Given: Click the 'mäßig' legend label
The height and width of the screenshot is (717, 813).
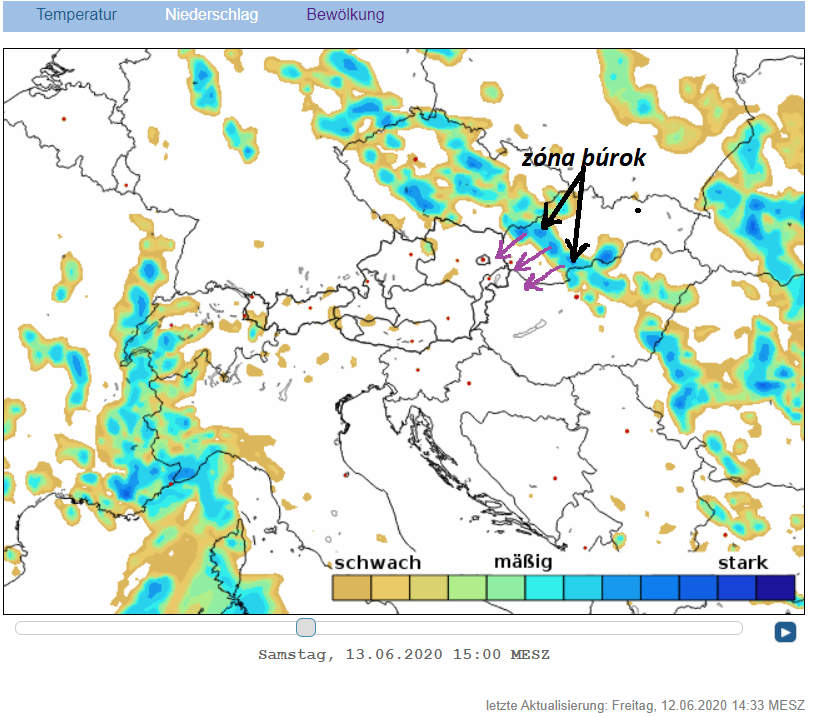Looking at the screenshot, I should (523, 562).
